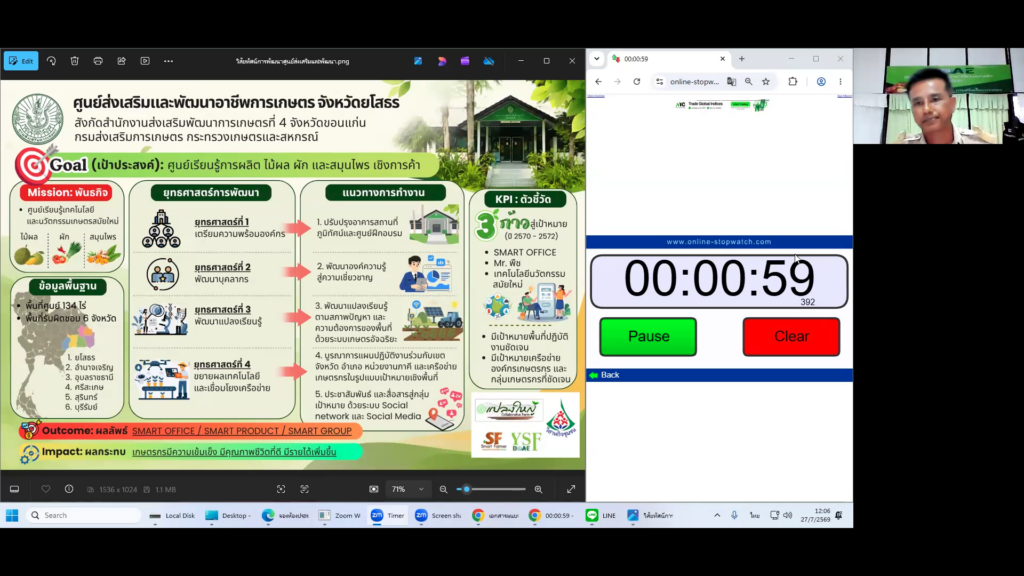Print the image via the printer icon

pyautogui.click(x=98, y=61)
